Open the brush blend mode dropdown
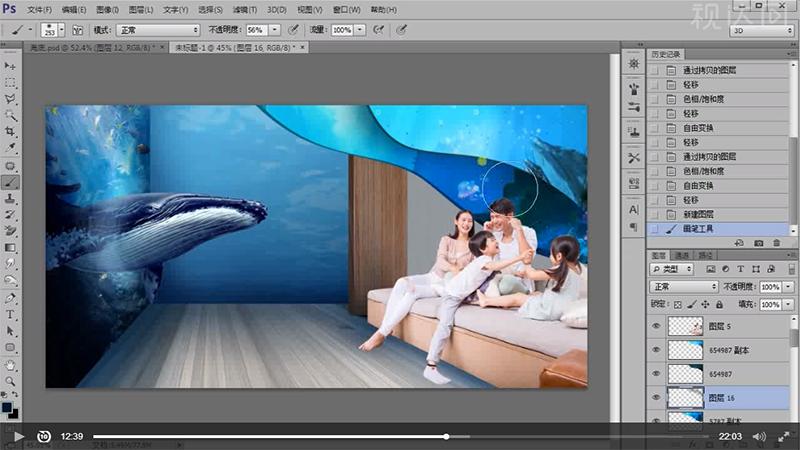800x450 pixels. 157,30
